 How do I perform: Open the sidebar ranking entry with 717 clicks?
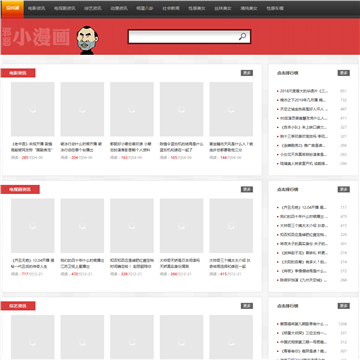[304, 207]
